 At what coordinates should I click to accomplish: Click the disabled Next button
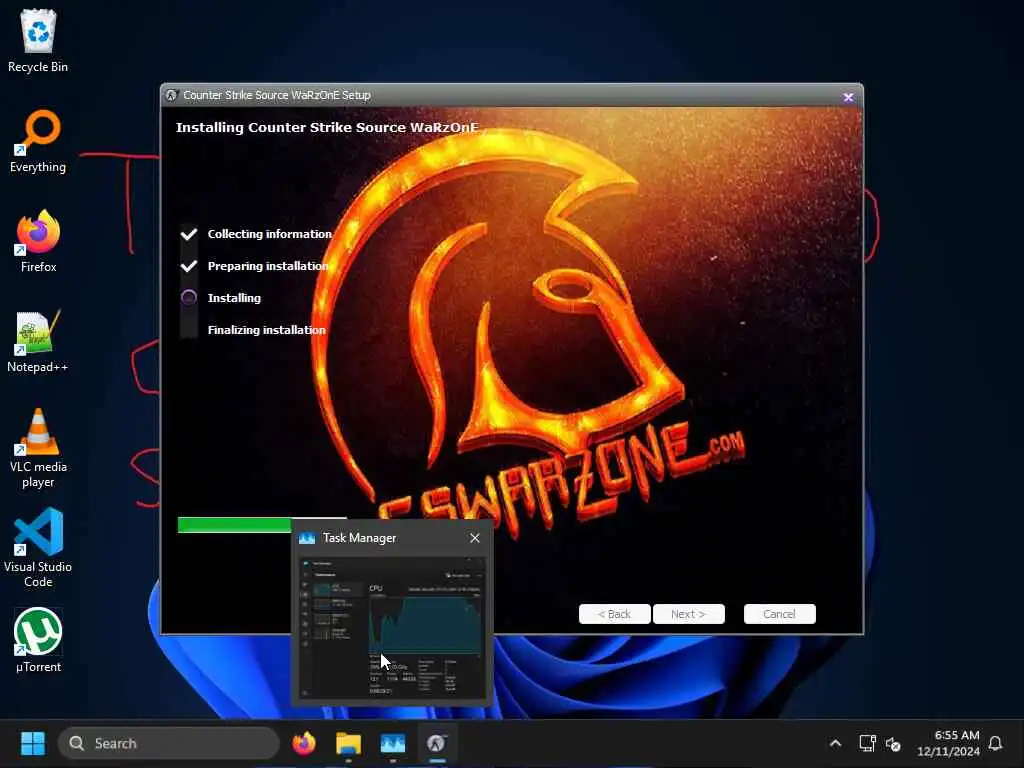688,614
